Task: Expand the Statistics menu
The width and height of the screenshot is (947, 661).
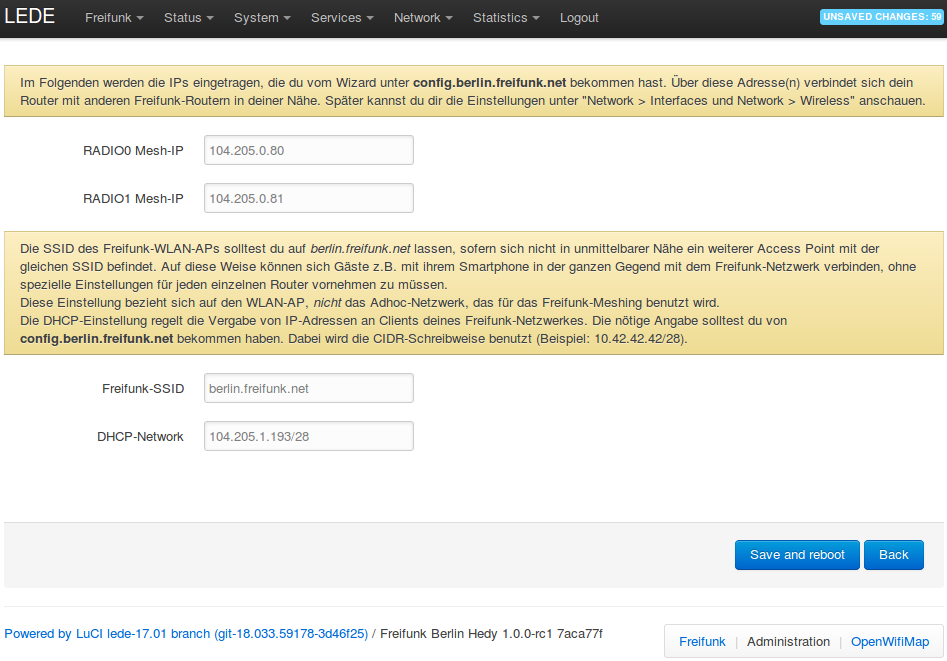Action: (506, 18)
